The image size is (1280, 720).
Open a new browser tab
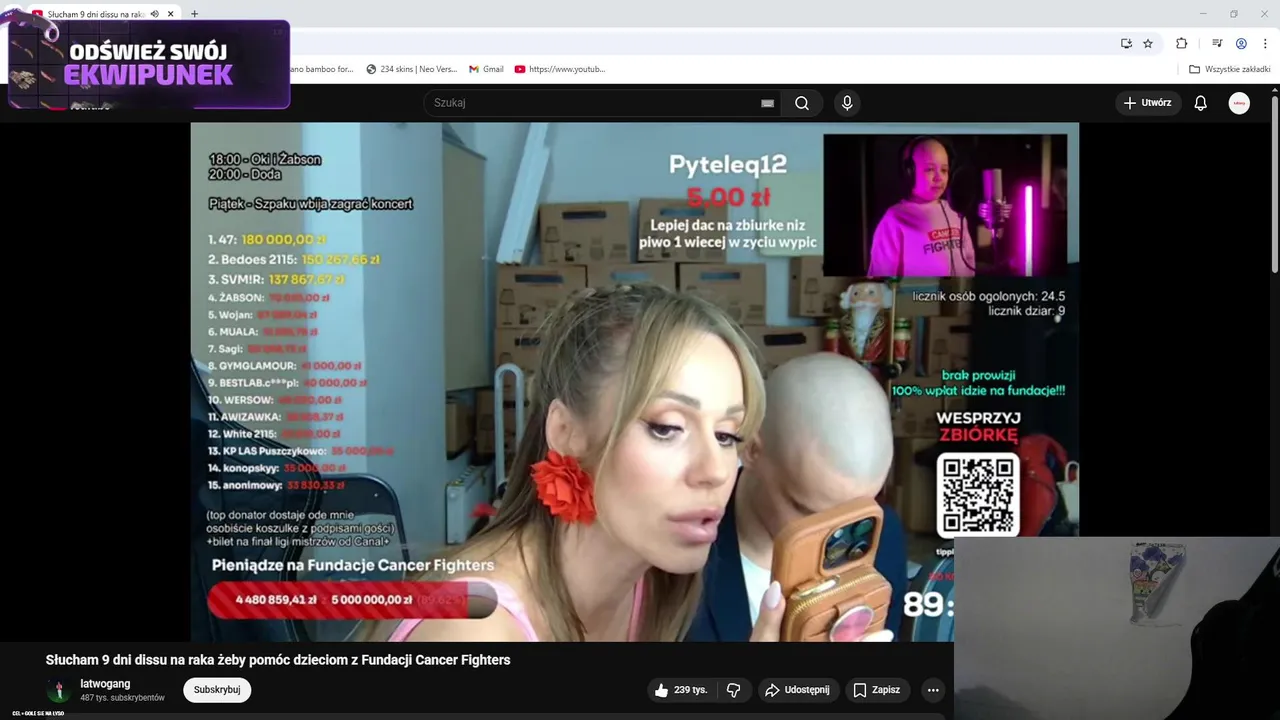(x=194, y=14)
